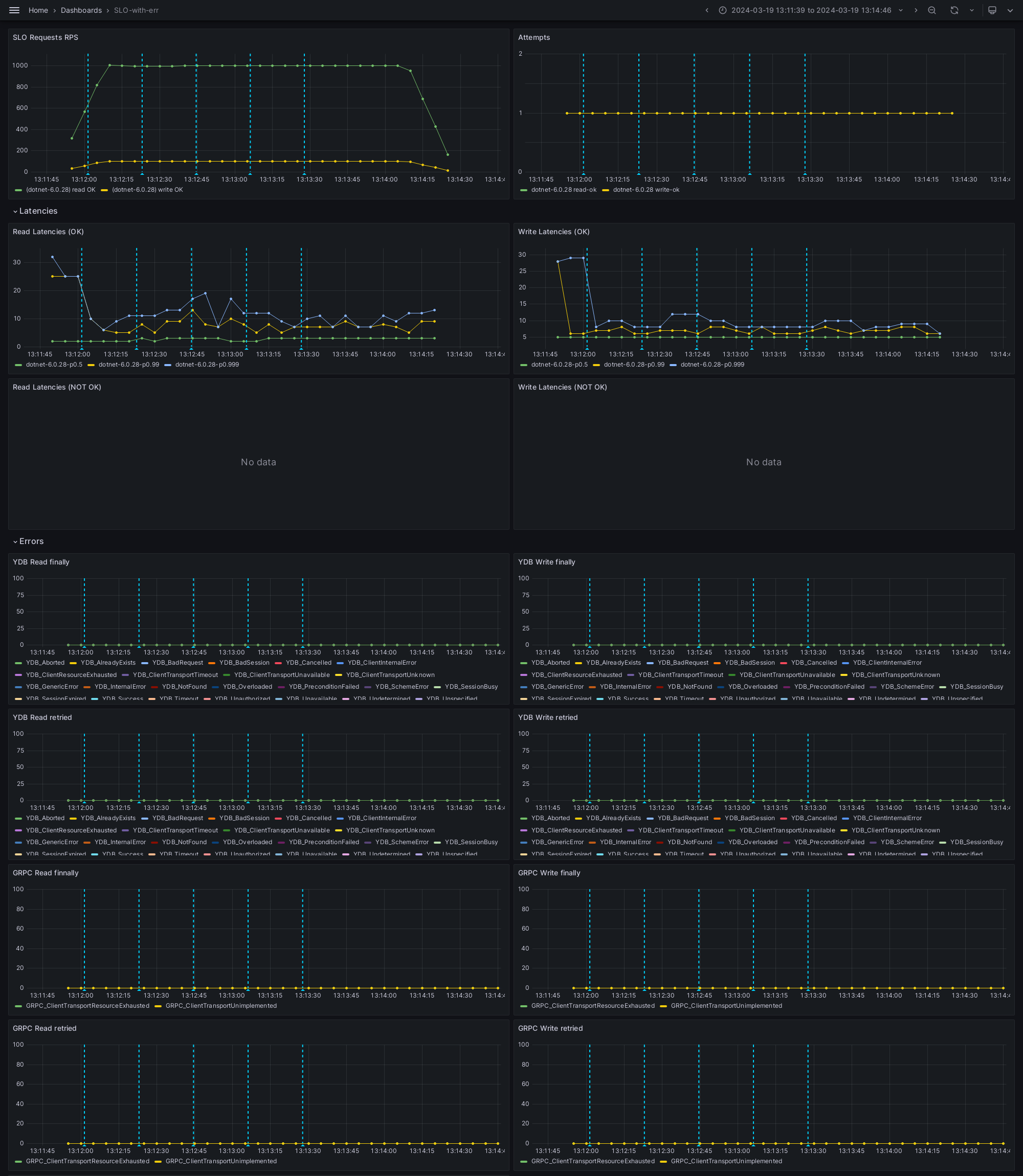Toggle dotnet-6.0.28 read-ok series in Attempts
The width and height of the screenshot is (1023, 1176).
(x=564, y=190)
